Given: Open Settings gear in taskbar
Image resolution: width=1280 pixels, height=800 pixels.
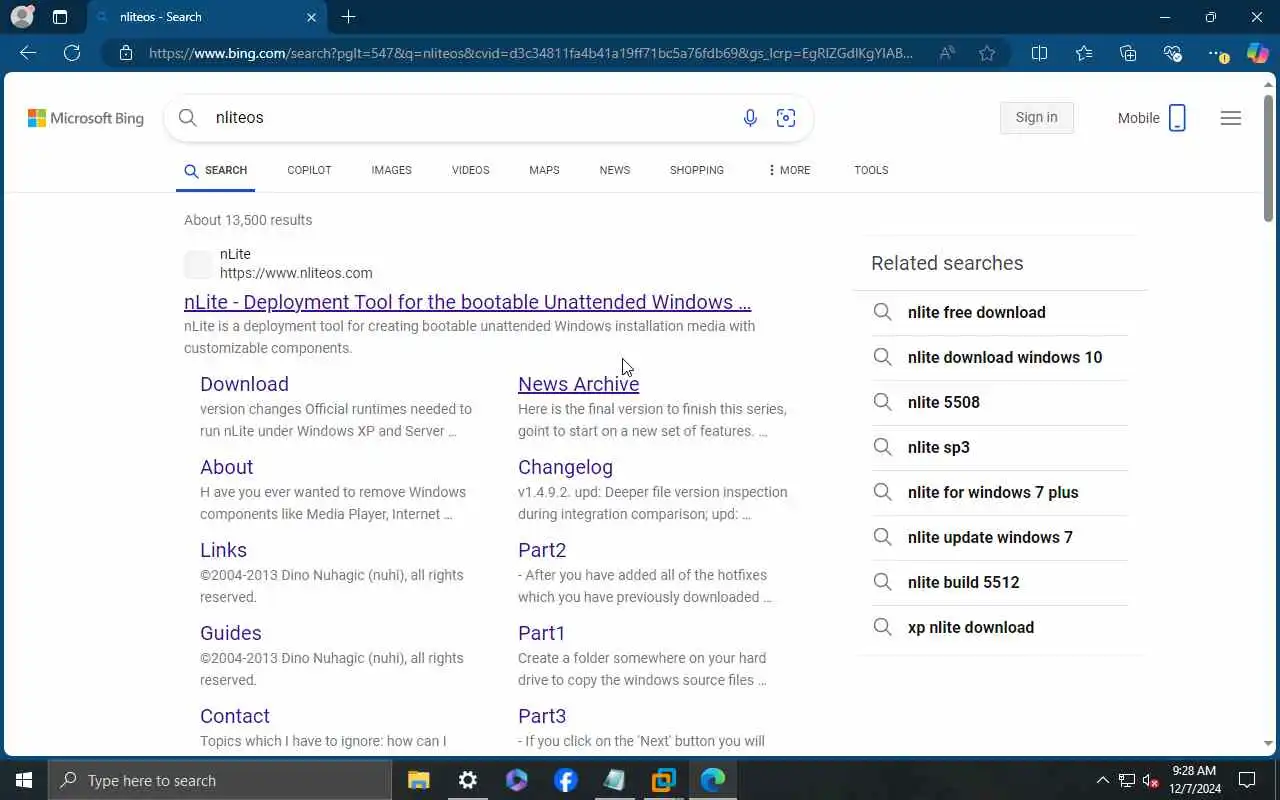Looking at the screenshot, I should tap(467, 780).
